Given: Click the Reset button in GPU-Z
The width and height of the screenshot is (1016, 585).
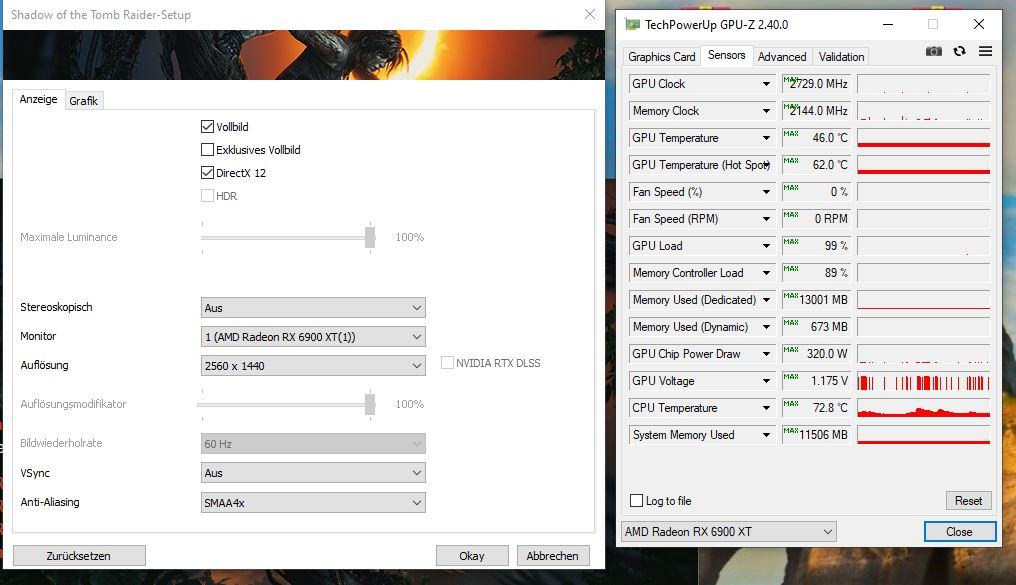Looking at the screenshot, I should tap(968, 501).
